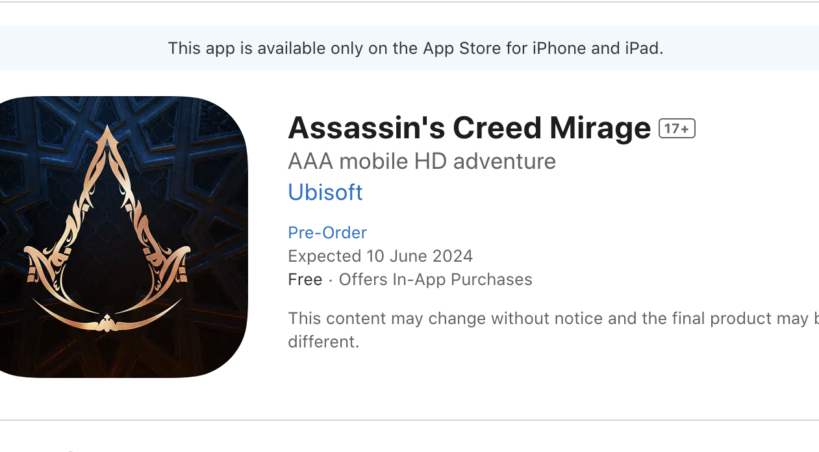Click the word "Mirage" in the title
This screenshot has height=452, width=819.
[x=600, y=128]
